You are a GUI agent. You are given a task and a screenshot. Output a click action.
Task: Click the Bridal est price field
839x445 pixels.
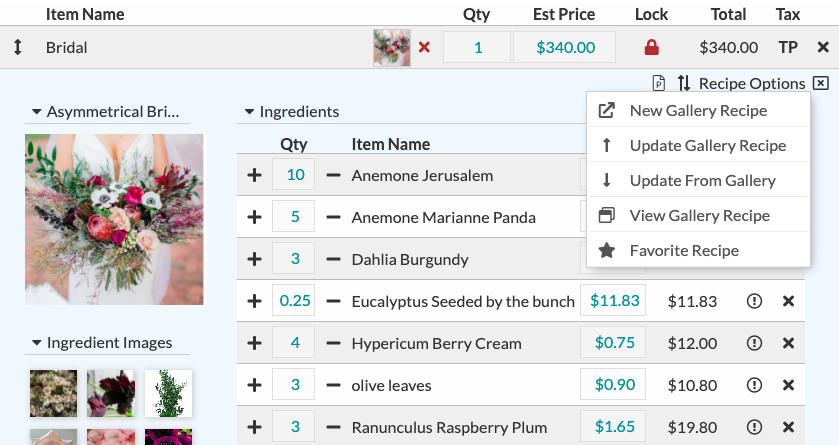point(565,47)
